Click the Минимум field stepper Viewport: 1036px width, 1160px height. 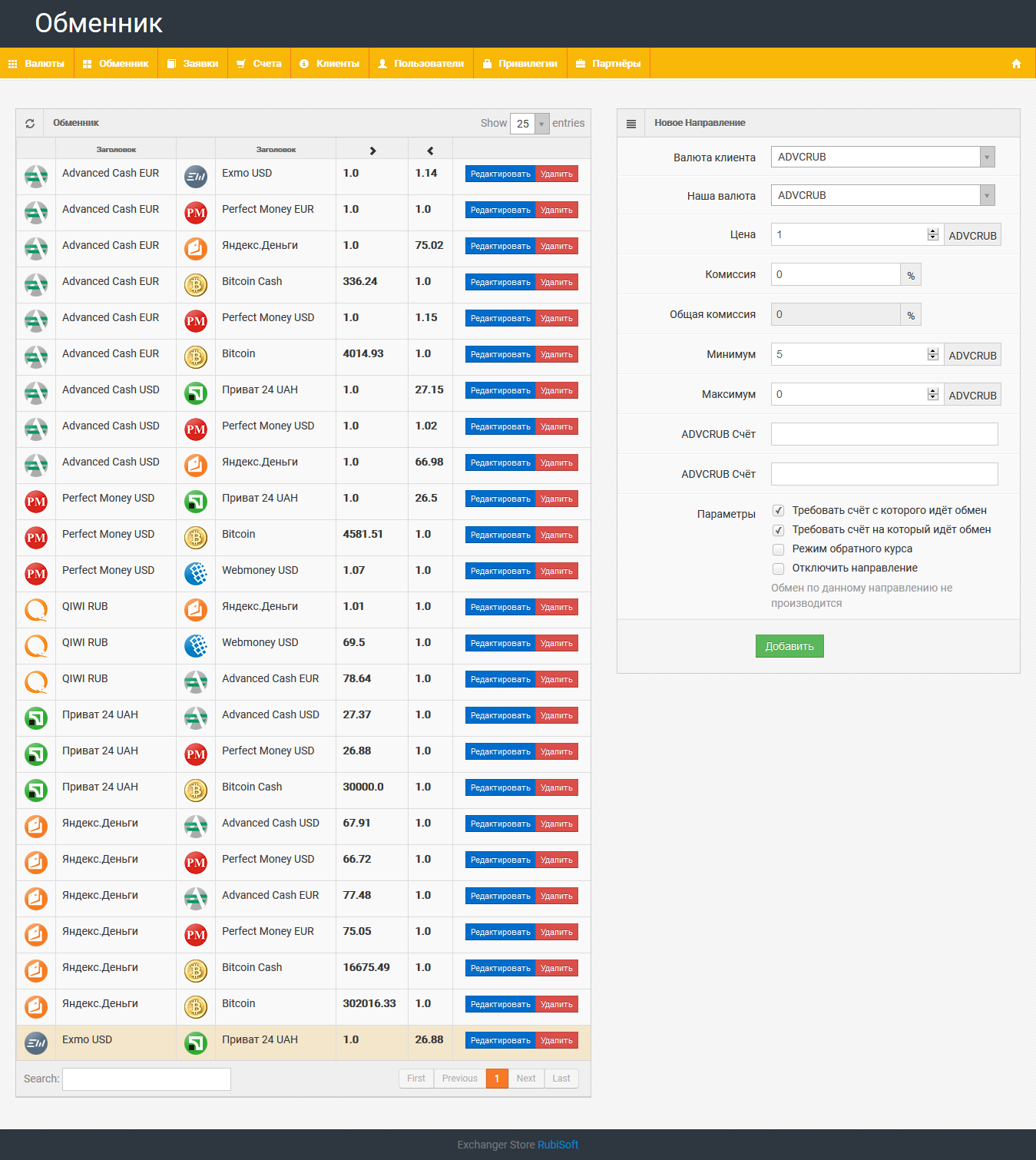(933, 354)
